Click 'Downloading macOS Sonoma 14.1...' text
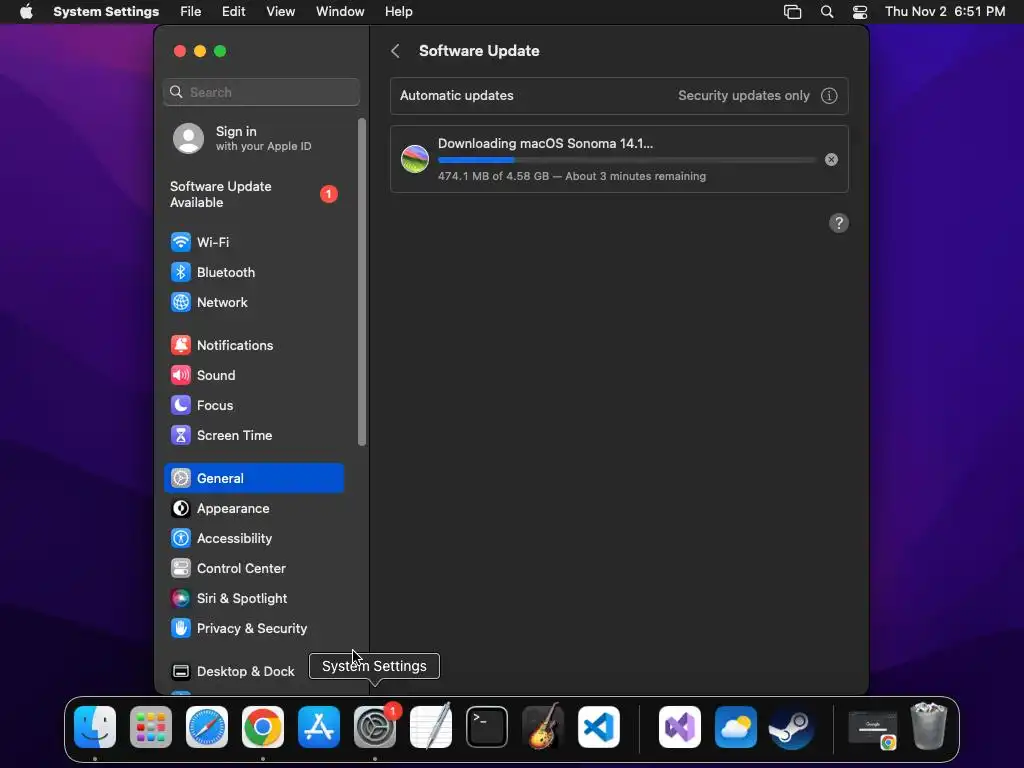Image resolution: width=1024 pixels, height=768 pixels. coord(545,143)
